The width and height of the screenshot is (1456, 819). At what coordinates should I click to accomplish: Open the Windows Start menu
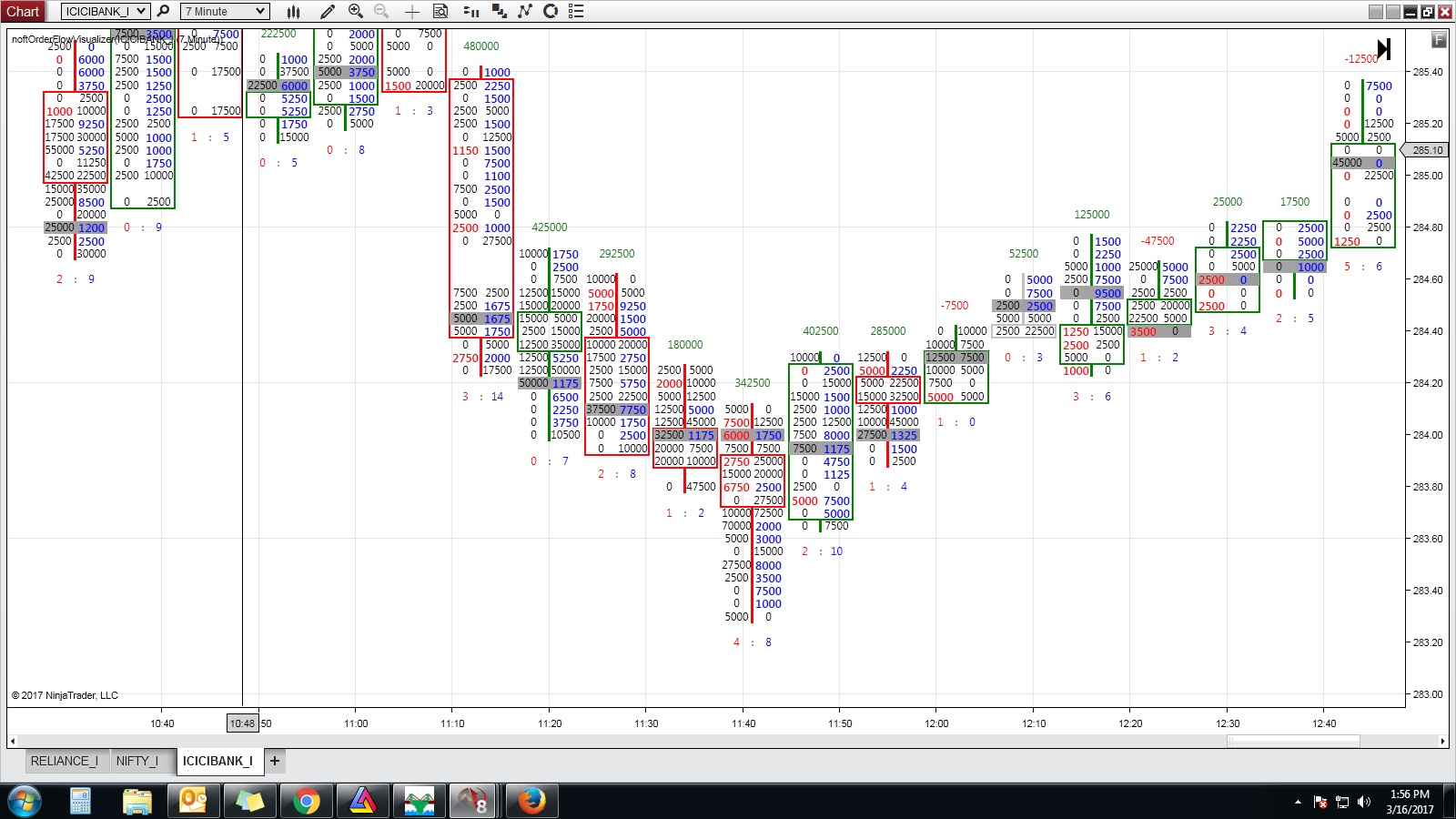[x=25, y=801]
